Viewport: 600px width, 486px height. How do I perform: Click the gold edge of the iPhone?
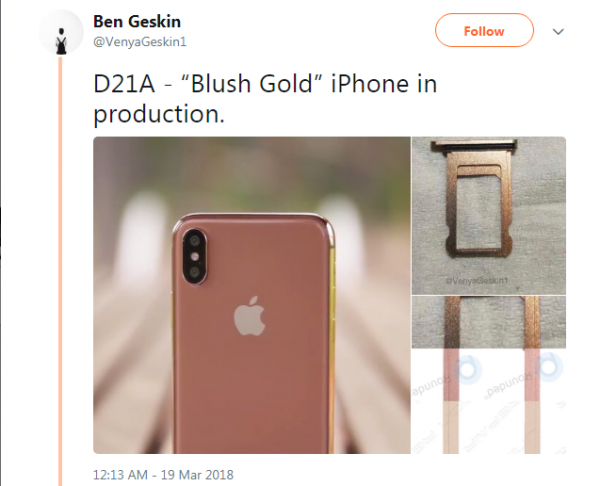coord(332,337)
